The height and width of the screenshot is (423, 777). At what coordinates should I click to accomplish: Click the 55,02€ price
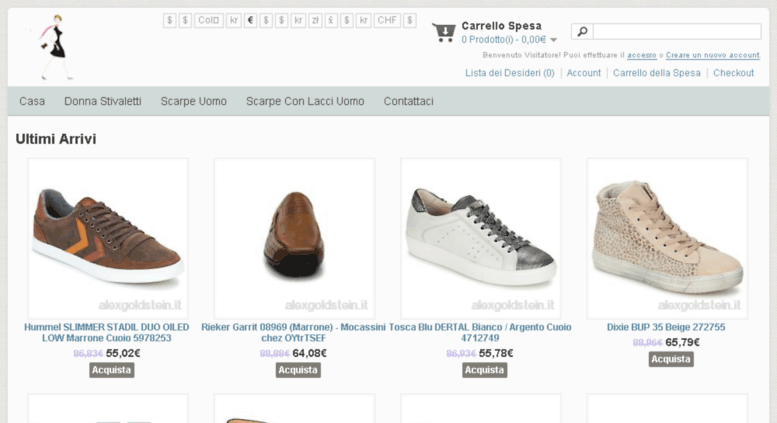click(x=123, y=353)
